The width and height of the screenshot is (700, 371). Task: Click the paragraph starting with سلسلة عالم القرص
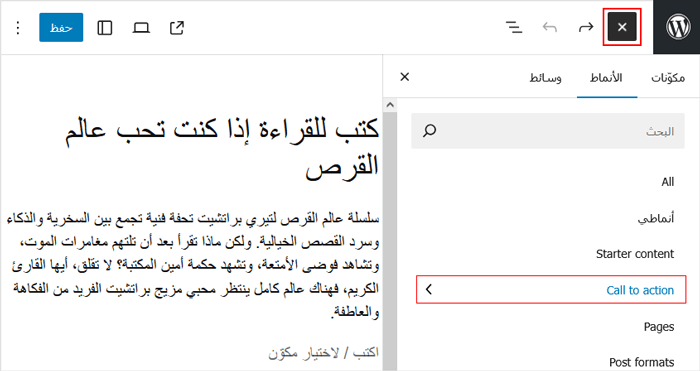(193, 265)
